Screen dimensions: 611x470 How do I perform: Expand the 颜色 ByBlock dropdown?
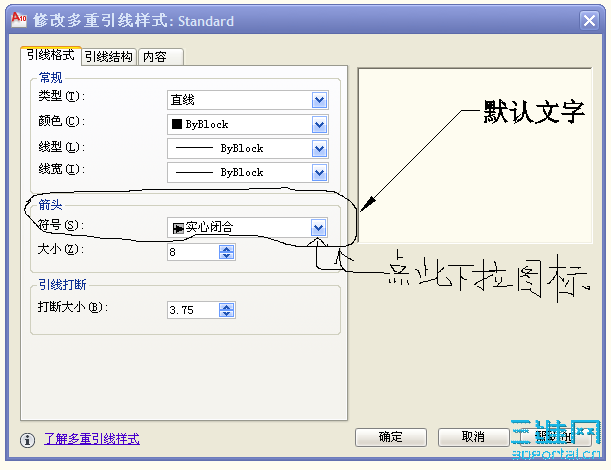320,125
